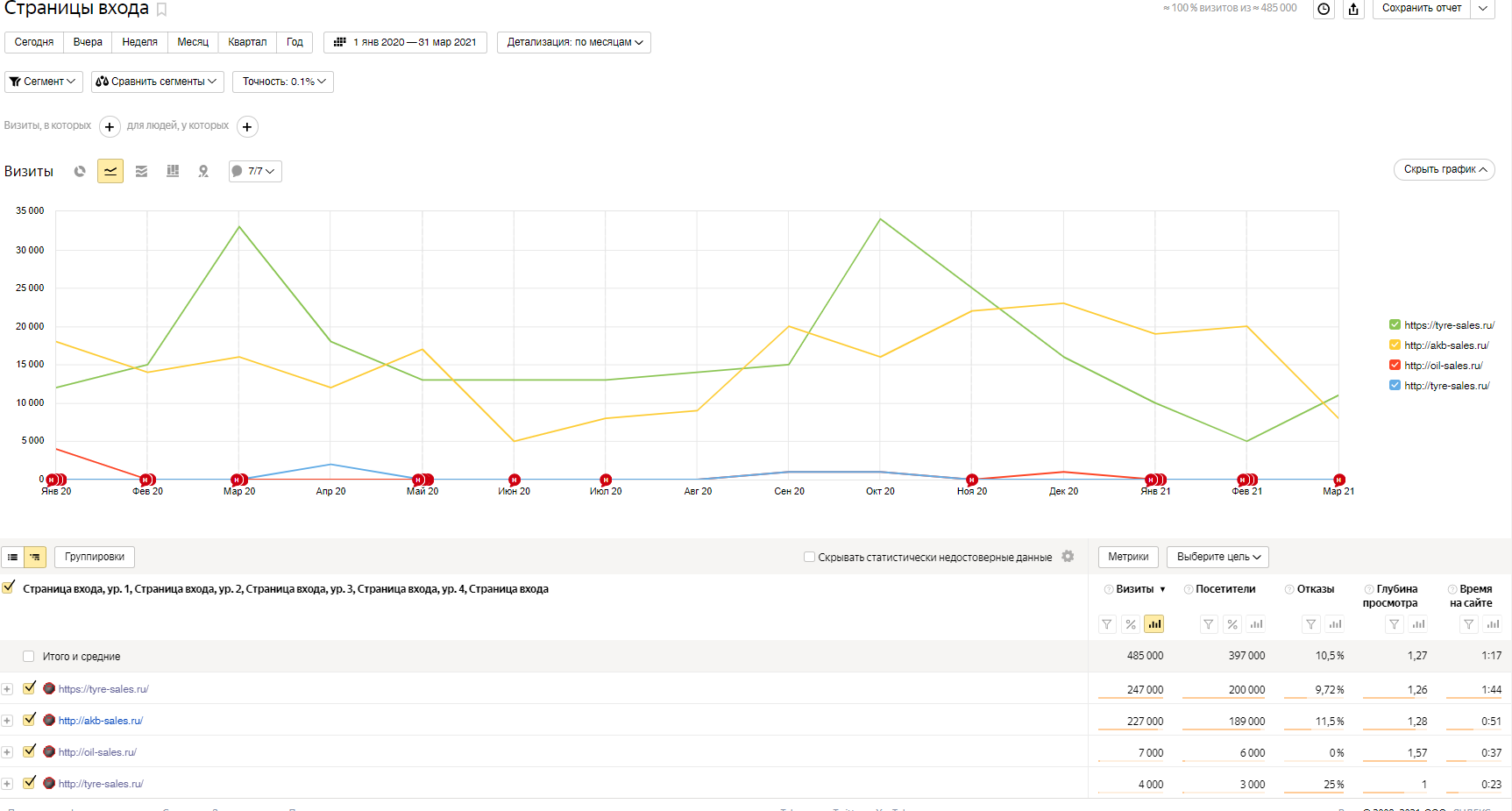Open the arrow beside Сохранить отчет

1483,9
